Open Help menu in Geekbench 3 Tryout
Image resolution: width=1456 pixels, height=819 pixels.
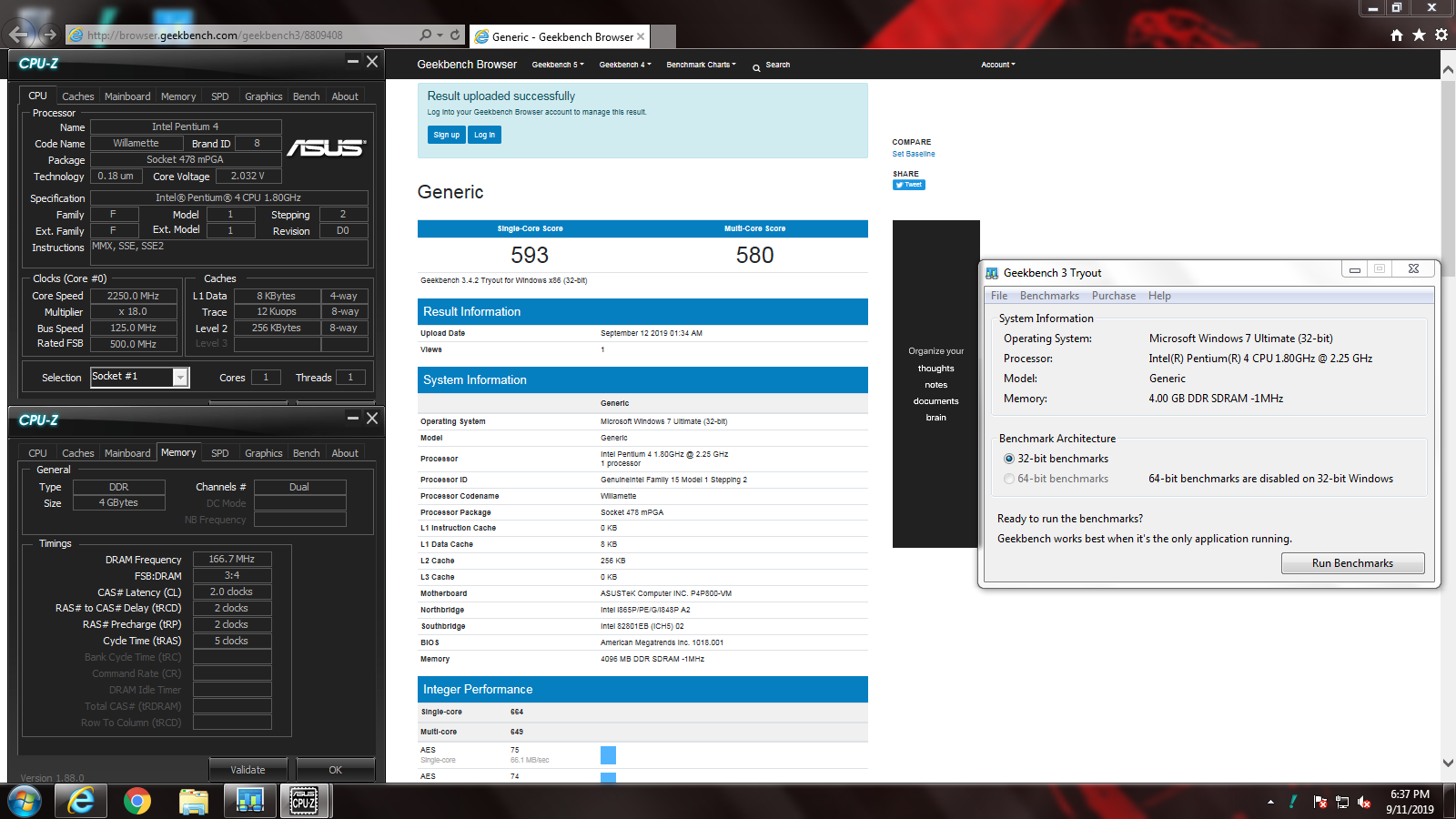pos(1159,296)
